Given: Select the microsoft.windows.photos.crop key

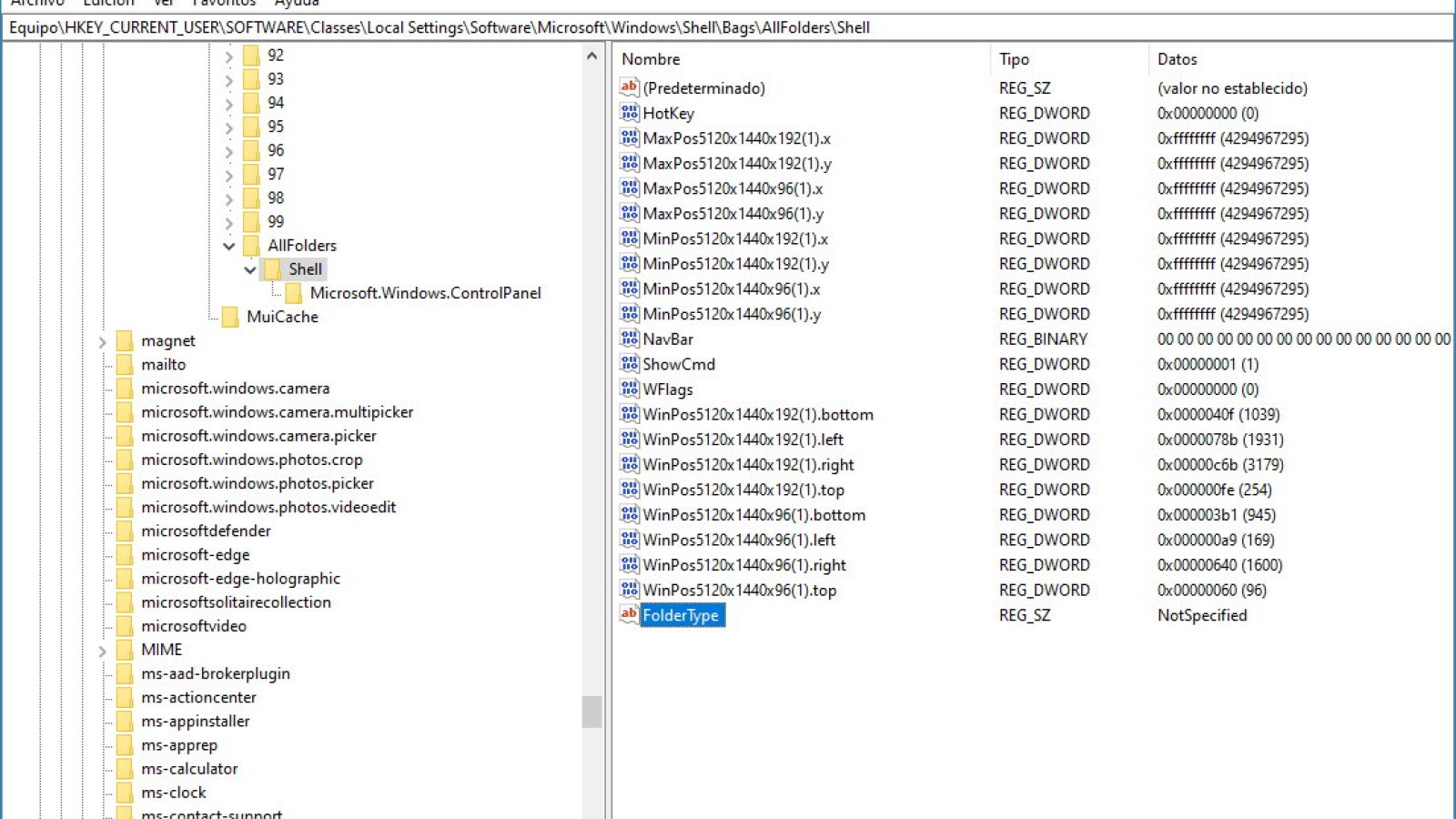Looking at the screenshot, I should coord(252,460).
